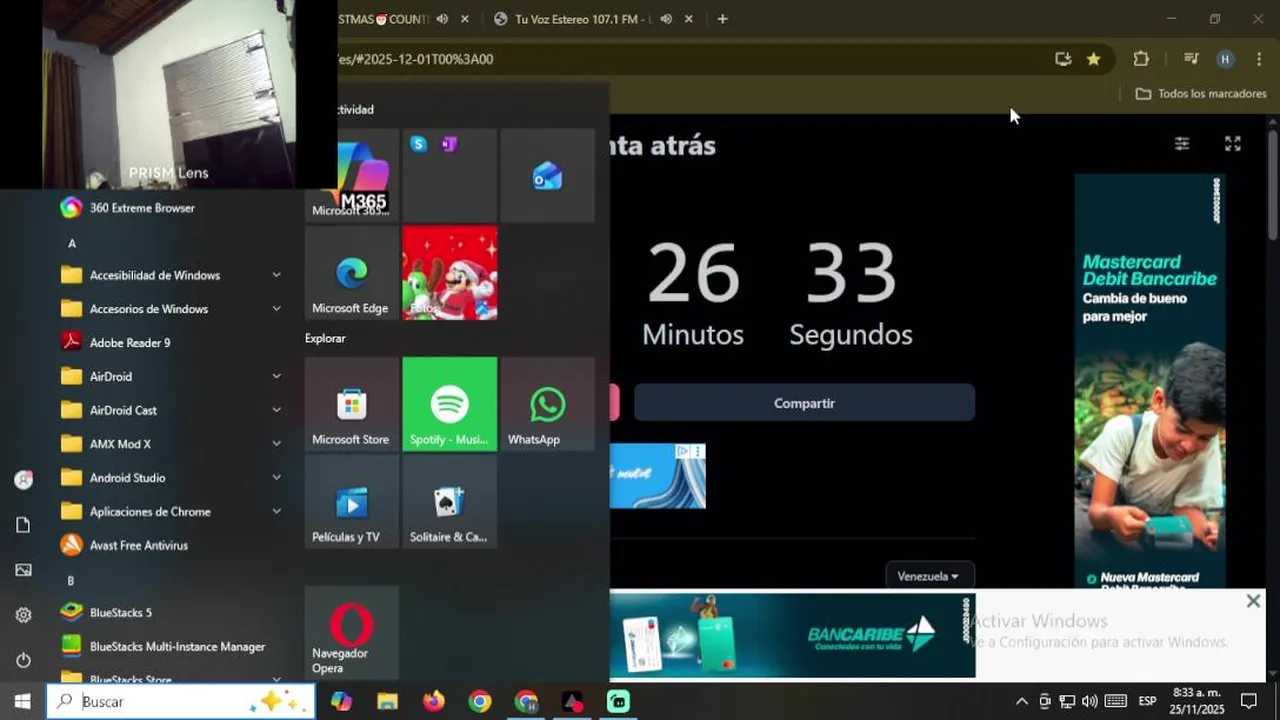
Task: Open Documents from Start sidebar
Action: coord(23,525)
